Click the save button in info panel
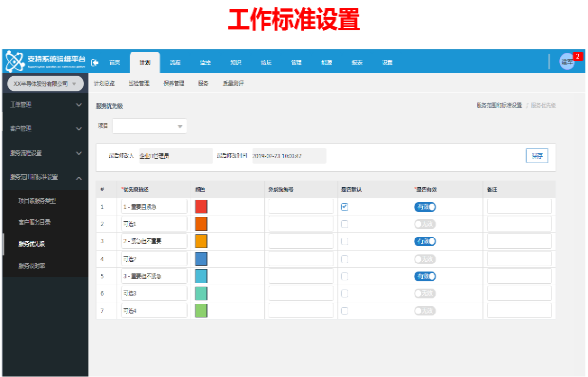588x377 pixels. [537, 156]
